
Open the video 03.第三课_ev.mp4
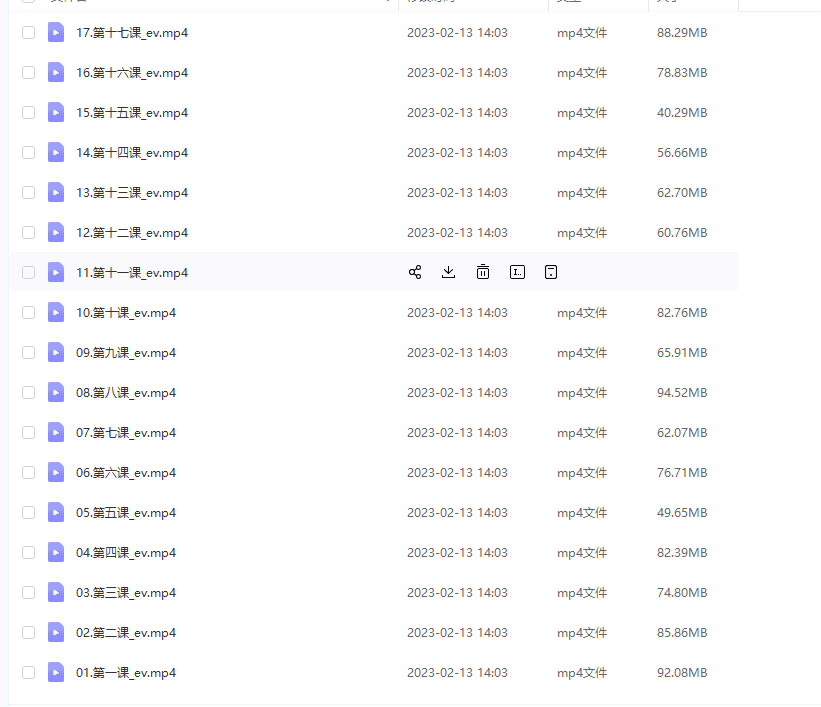pyautogui.click(x=126, y=593)
